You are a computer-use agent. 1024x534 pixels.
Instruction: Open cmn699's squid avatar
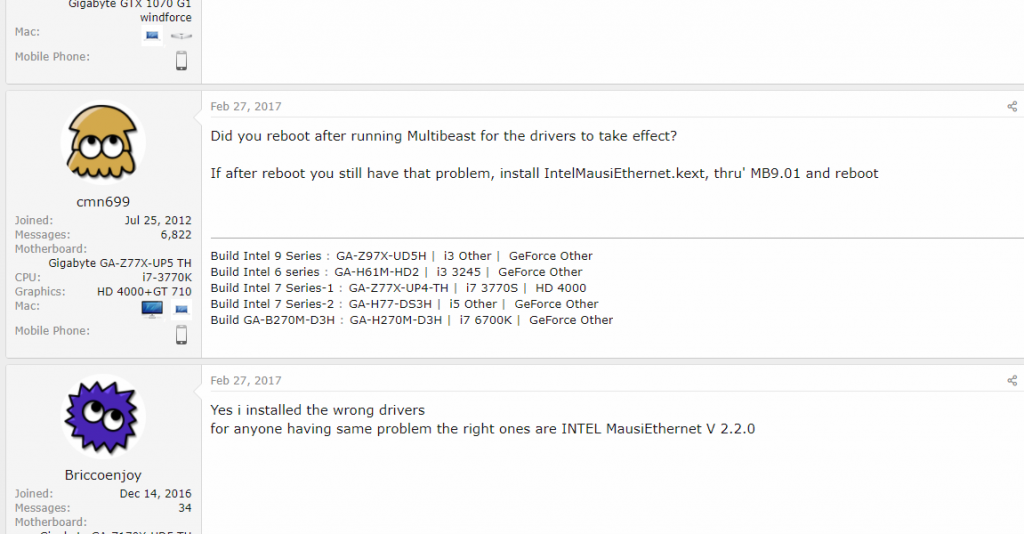(x=103, y=143)
